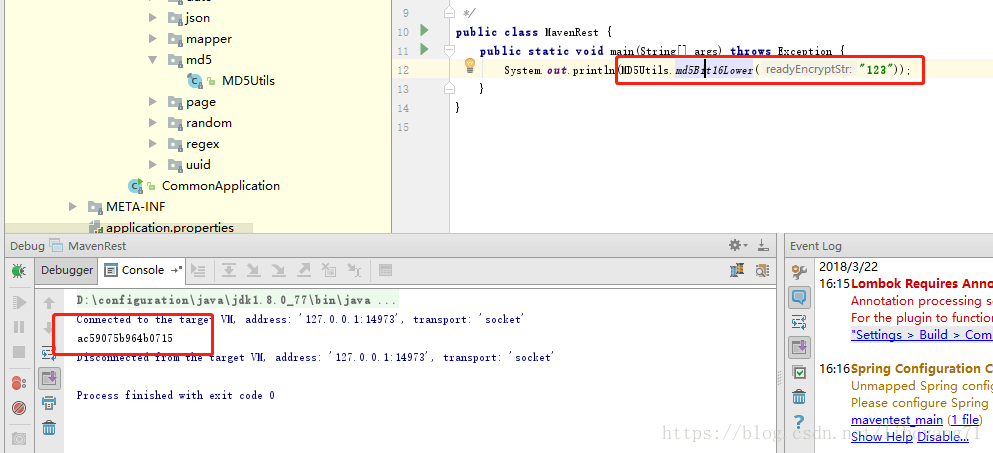The height and width of the screenshot is (453, 993).
Task: Switch to the Console tab
Action: 143,271
